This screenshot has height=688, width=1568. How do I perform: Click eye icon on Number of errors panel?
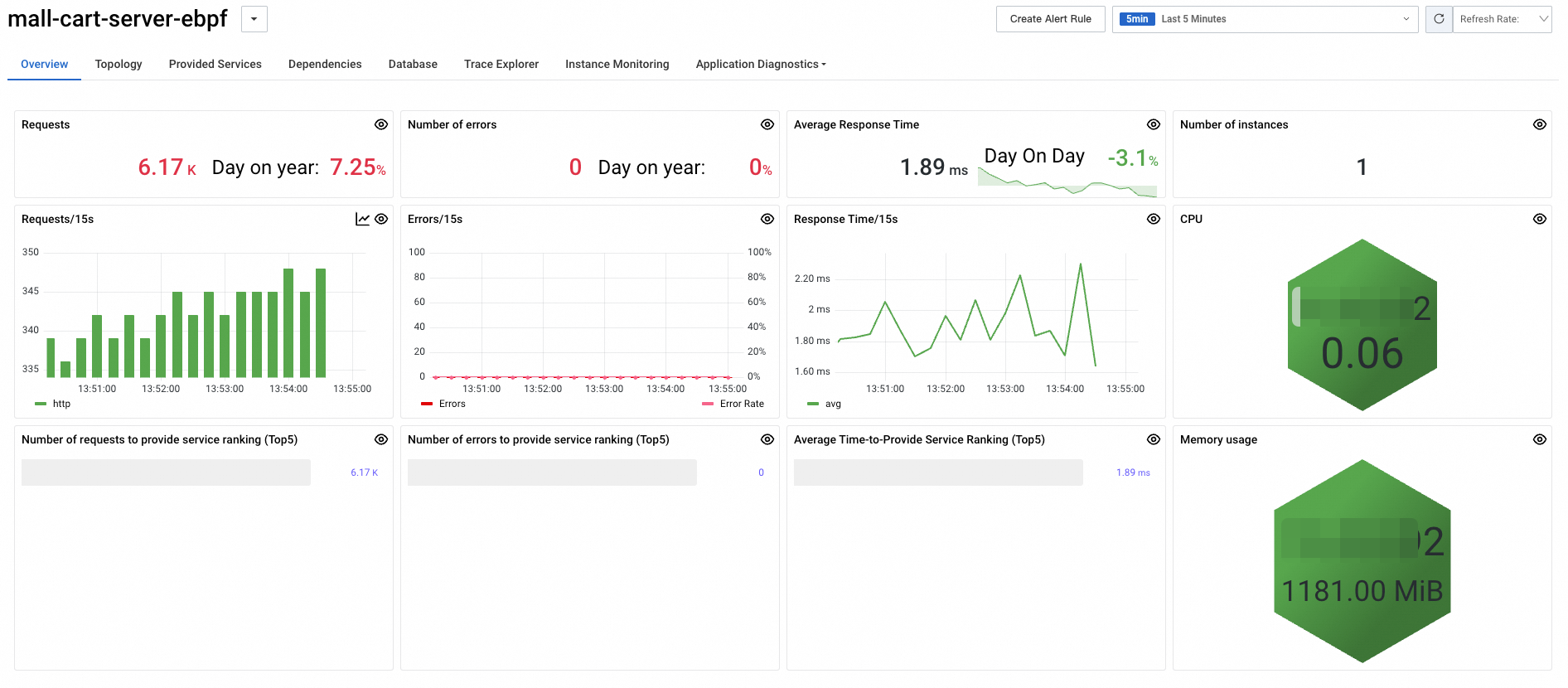(x=767, y=124)
